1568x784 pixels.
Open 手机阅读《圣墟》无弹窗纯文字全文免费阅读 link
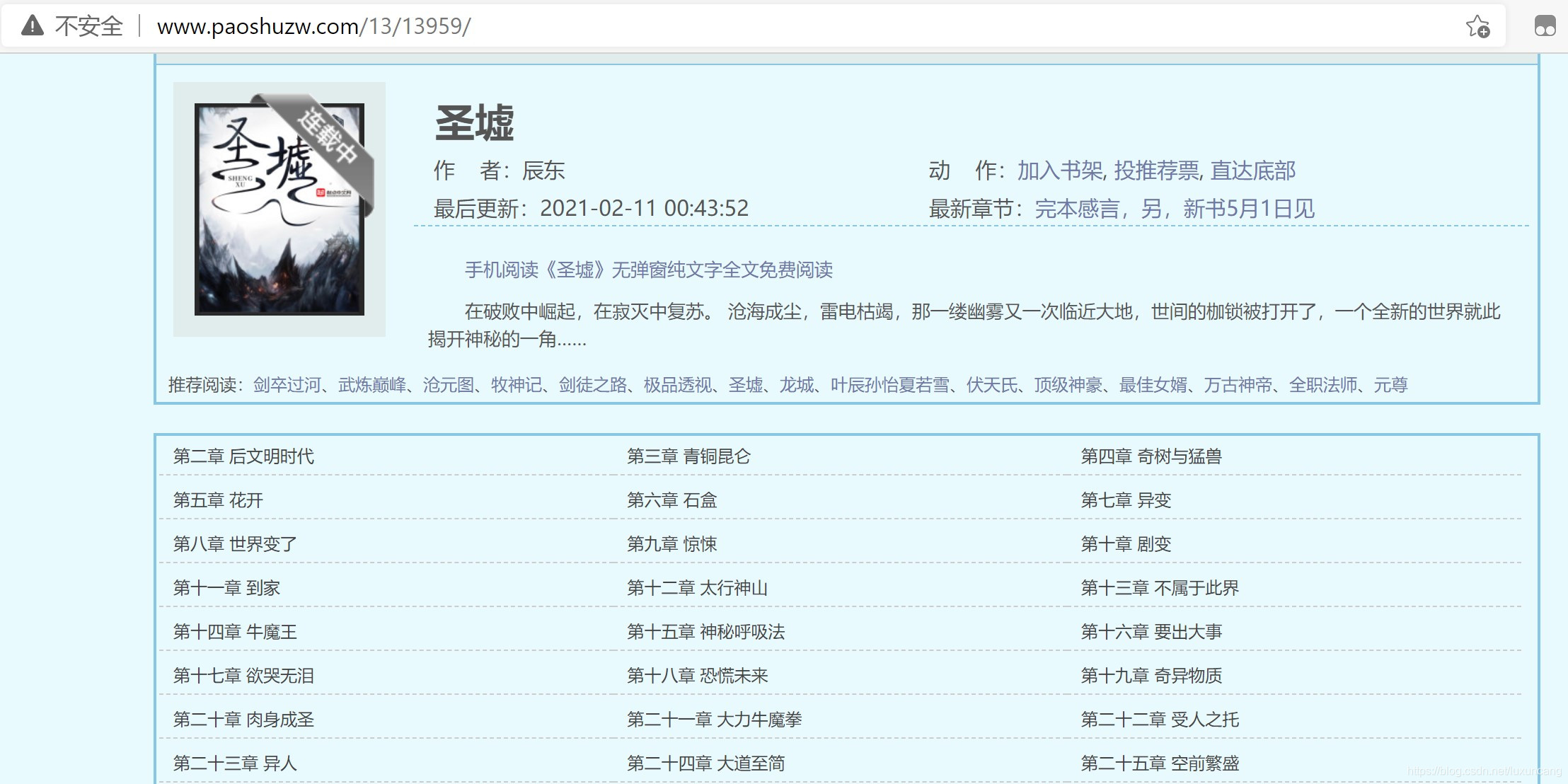pos(649,270)
